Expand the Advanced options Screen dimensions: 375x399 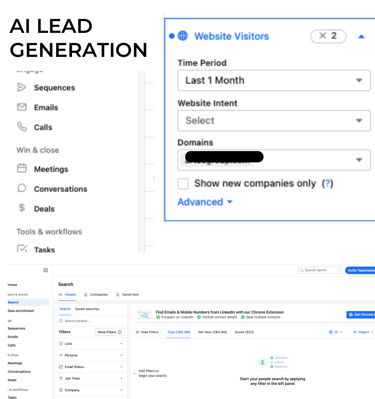pos(205,202)
